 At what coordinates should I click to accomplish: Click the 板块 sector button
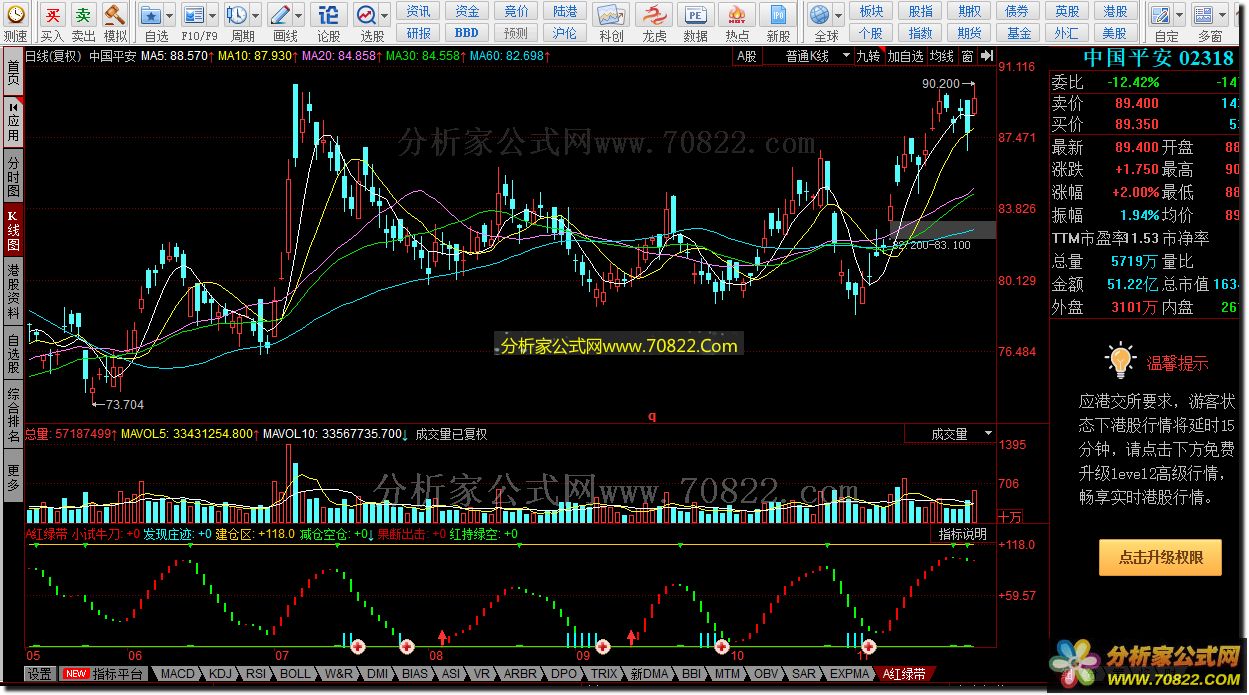point(871,11)
